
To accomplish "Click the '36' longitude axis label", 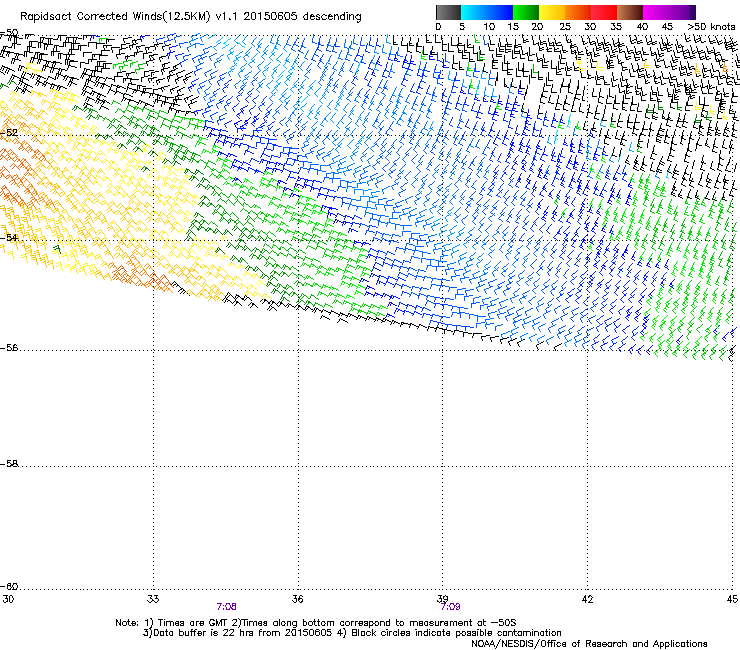I will [298, 599].
